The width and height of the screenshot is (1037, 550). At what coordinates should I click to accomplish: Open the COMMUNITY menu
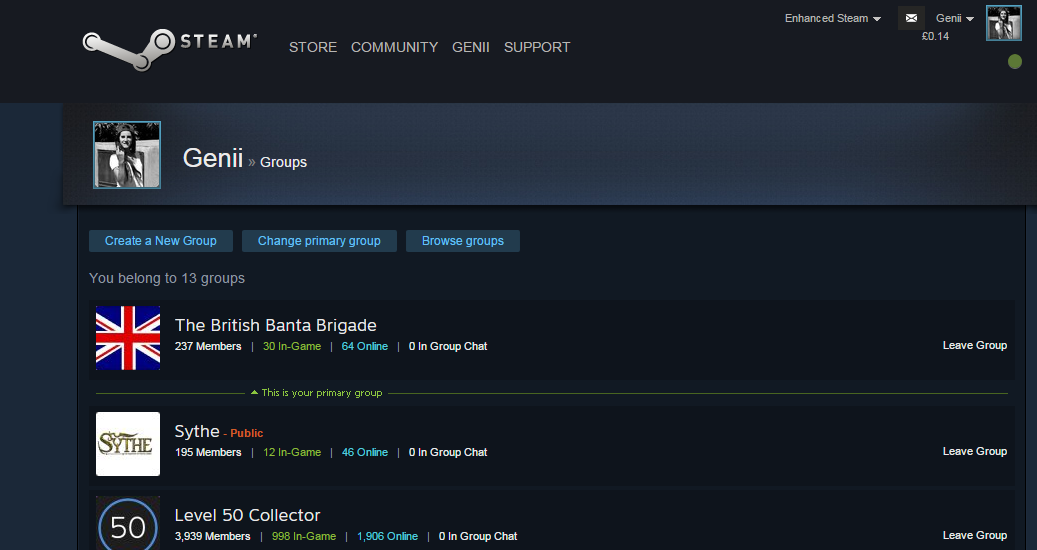pyautogui.click(x=394, y=47)
